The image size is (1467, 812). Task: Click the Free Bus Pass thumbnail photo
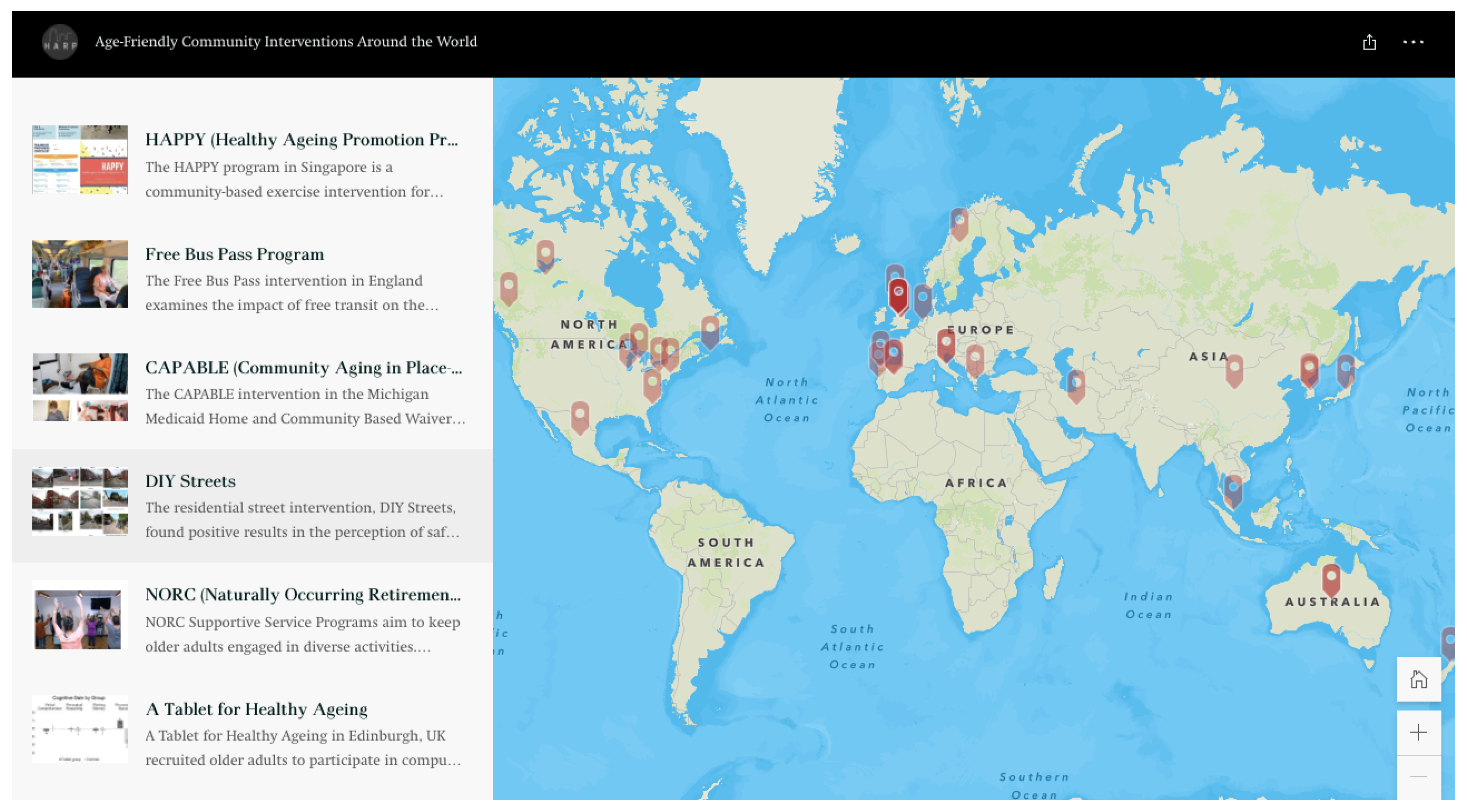pyautogui.click(x=80, y=274)
